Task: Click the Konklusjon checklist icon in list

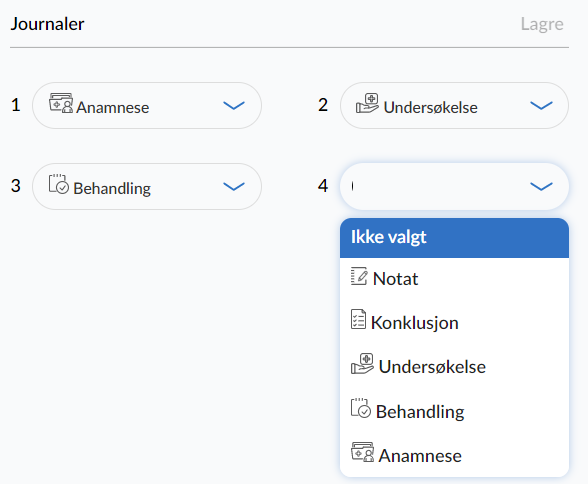Action: coord(358,319)
